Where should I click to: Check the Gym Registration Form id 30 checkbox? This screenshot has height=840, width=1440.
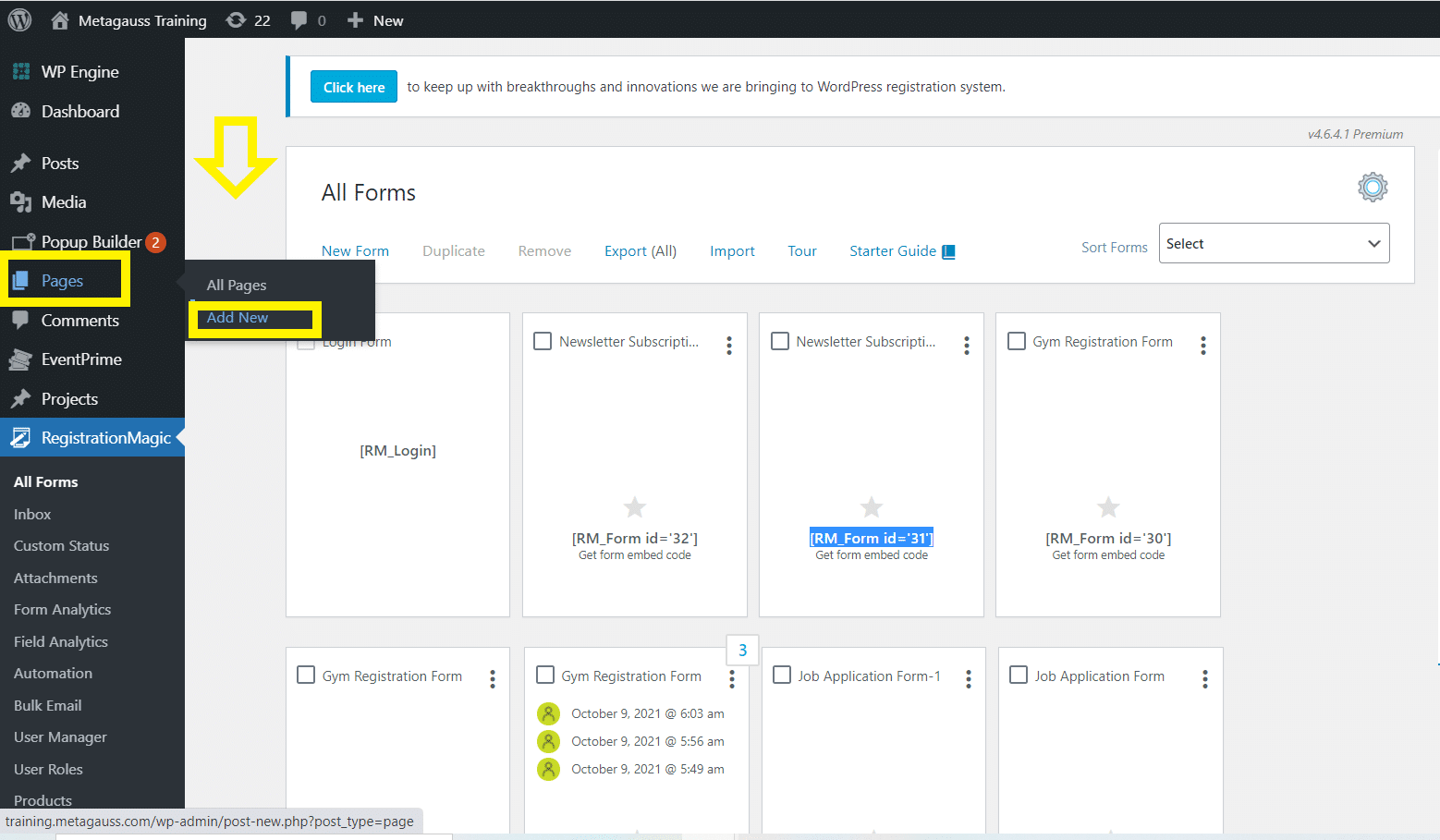[x=1017, y=342]
